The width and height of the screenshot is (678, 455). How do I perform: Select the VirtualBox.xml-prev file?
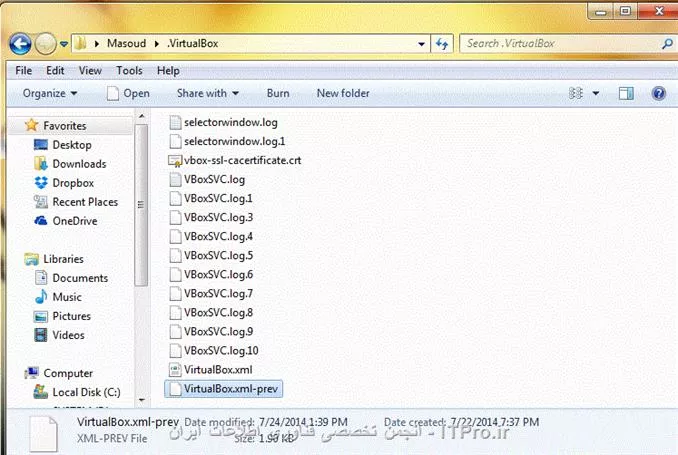tap(224, 389)
